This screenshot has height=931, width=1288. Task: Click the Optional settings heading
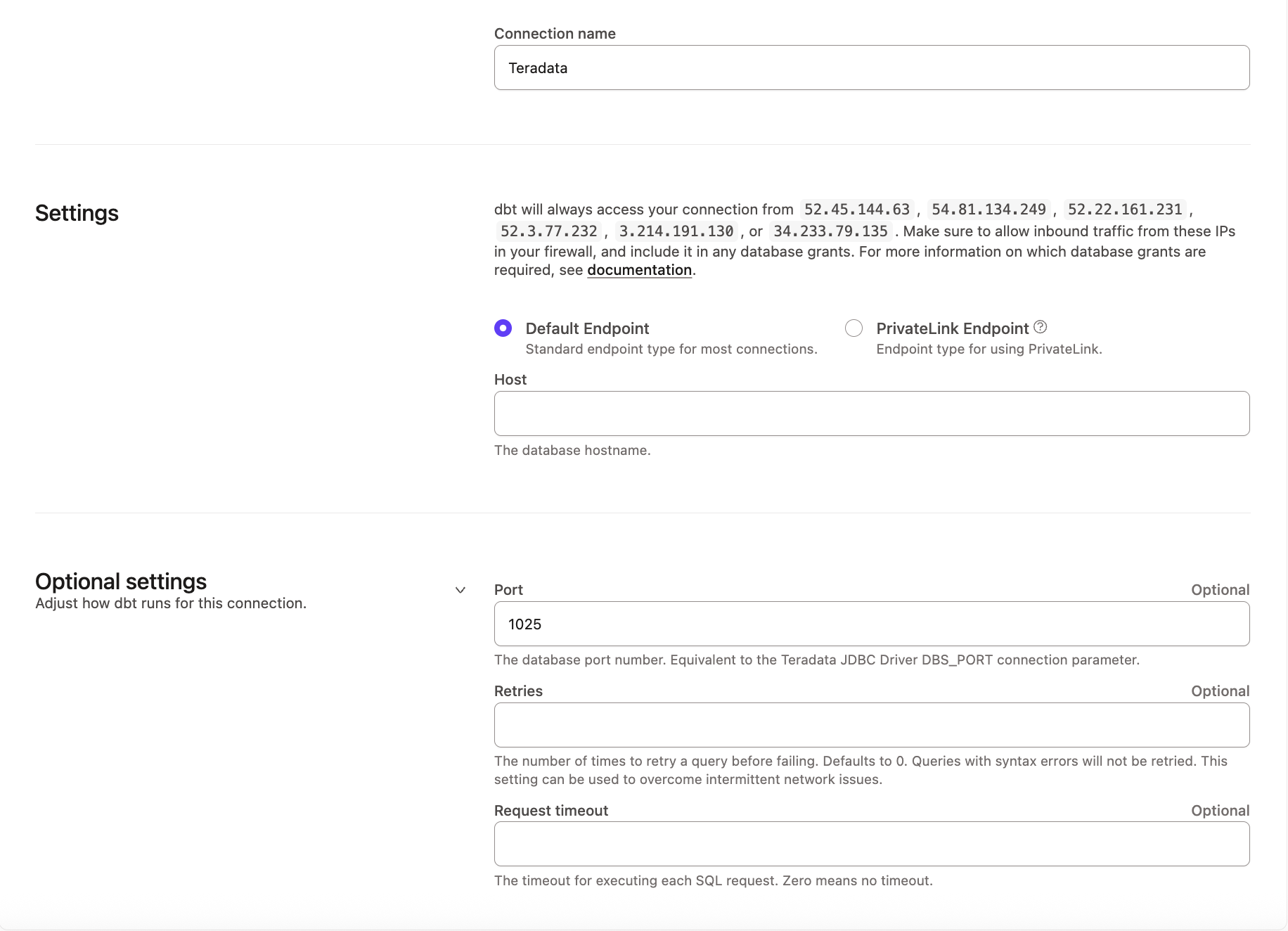(120, 580)
